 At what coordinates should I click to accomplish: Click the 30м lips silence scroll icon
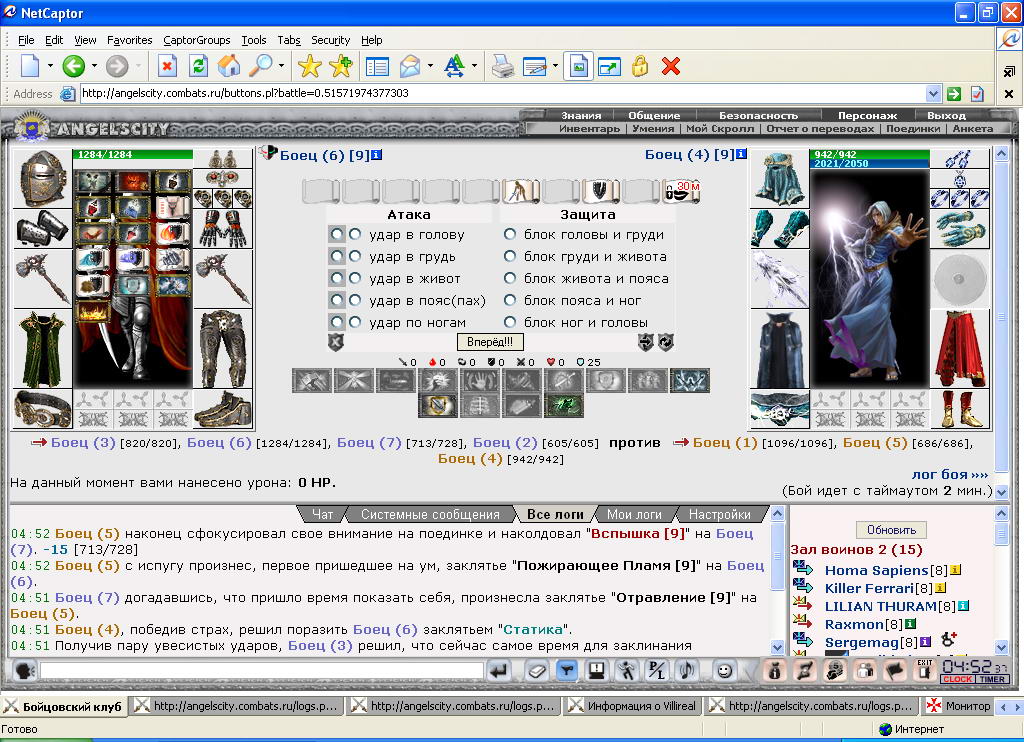pyautogui.click(x=681, y=191)
